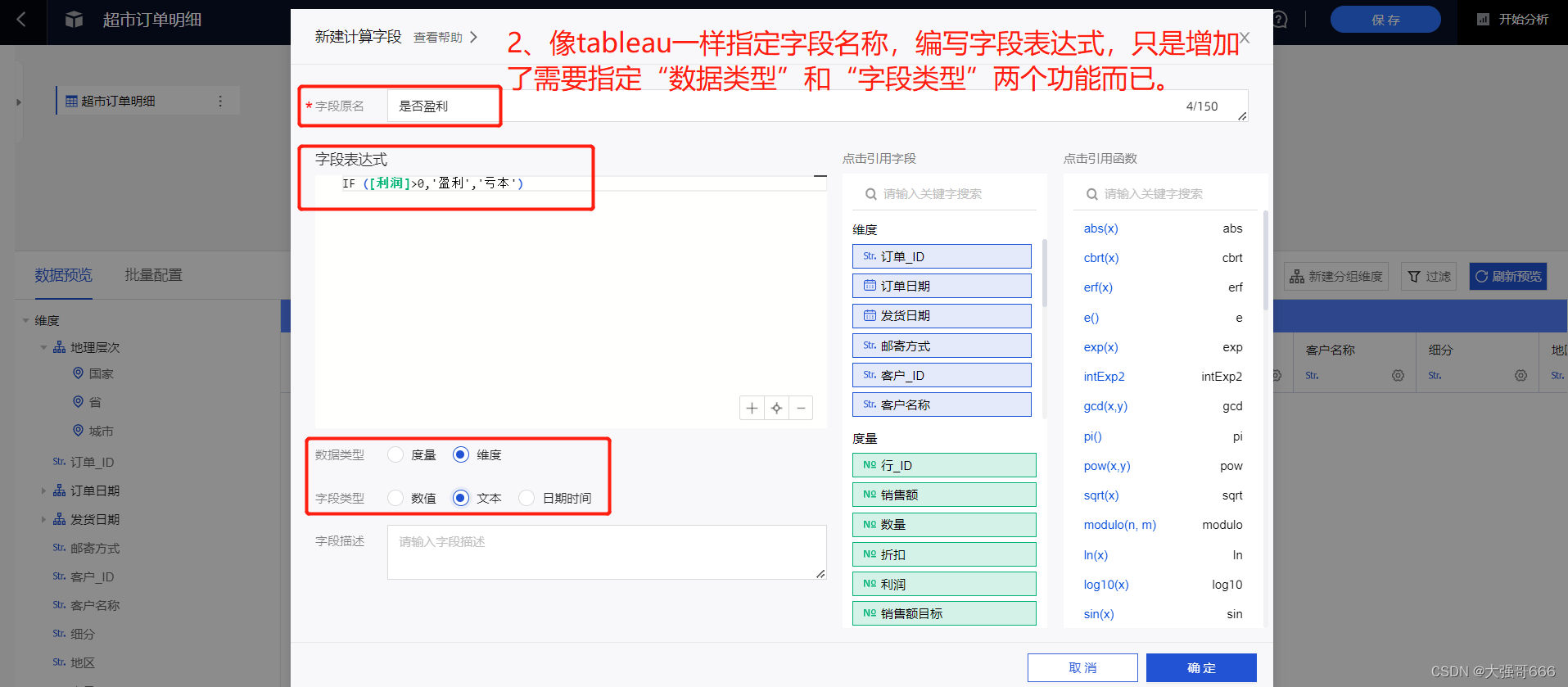1568x687 pixels.
Task: Click the cube dataset icon beside 超市订单明细 title
Action: (x=74, y=19)
